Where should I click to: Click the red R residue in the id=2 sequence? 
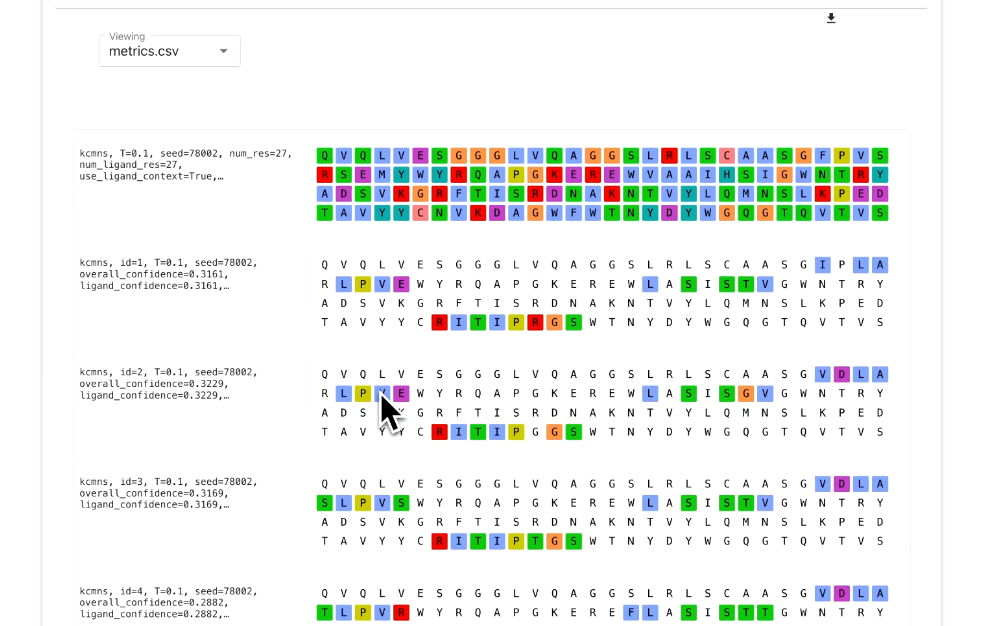(x=439, y=432)
